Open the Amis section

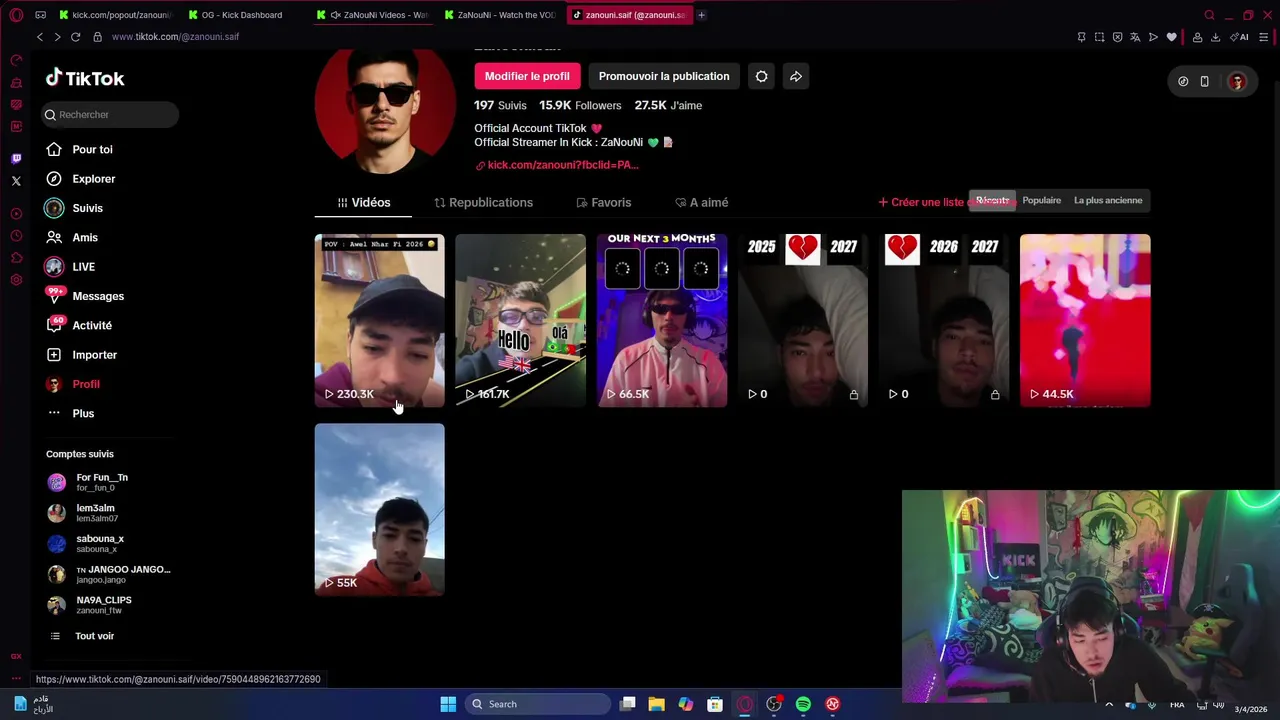pyautogui.click(x=84, y=237)
